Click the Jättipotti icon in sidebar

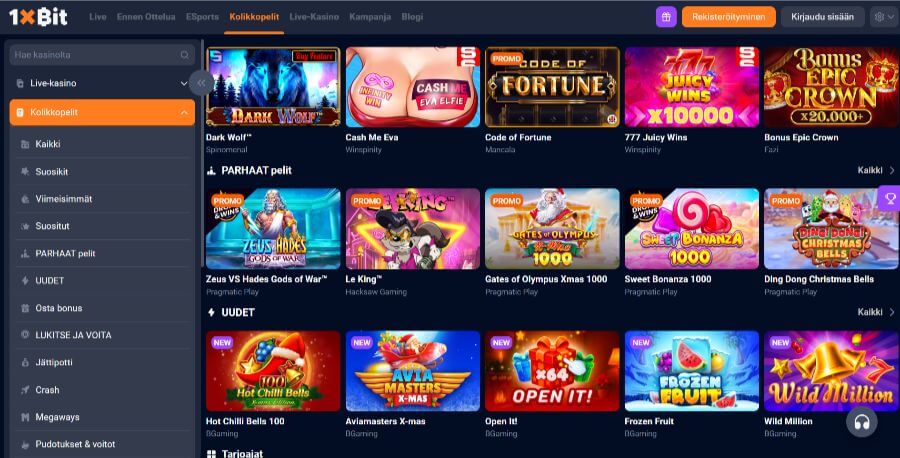point(25,363)
